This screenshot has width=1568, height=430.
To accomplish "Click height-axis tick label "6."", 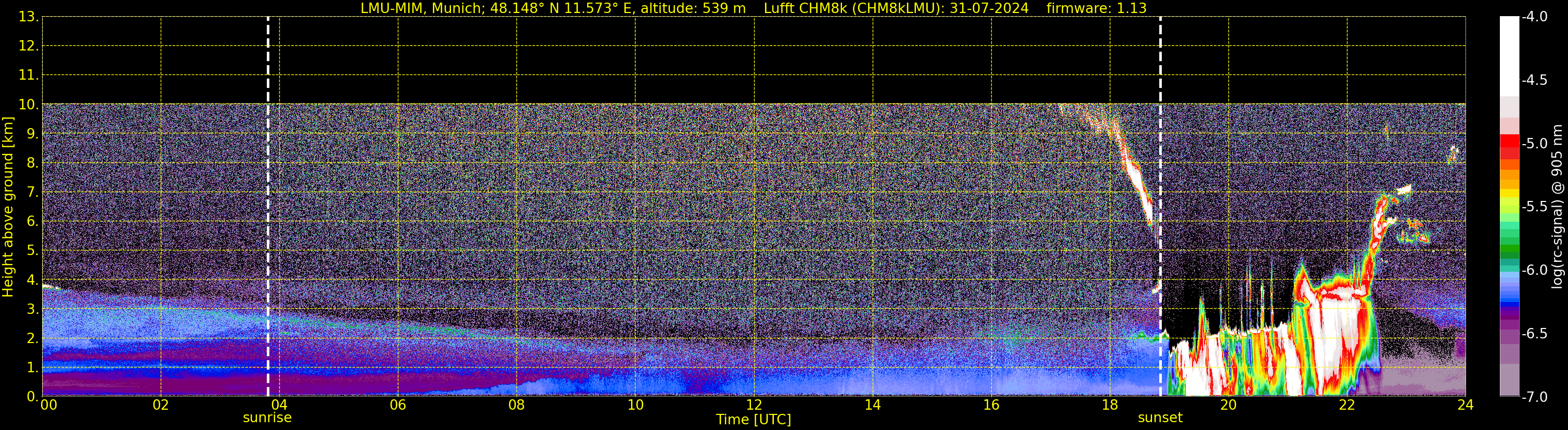I will (x=32, y=222).
